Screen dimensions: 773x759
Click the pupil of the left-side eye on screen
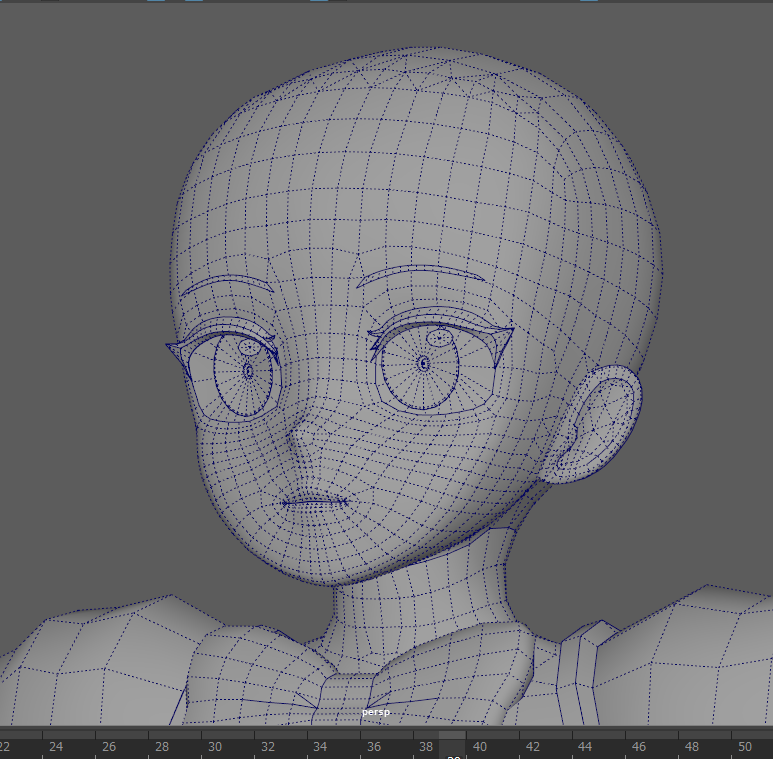[248, 371]
